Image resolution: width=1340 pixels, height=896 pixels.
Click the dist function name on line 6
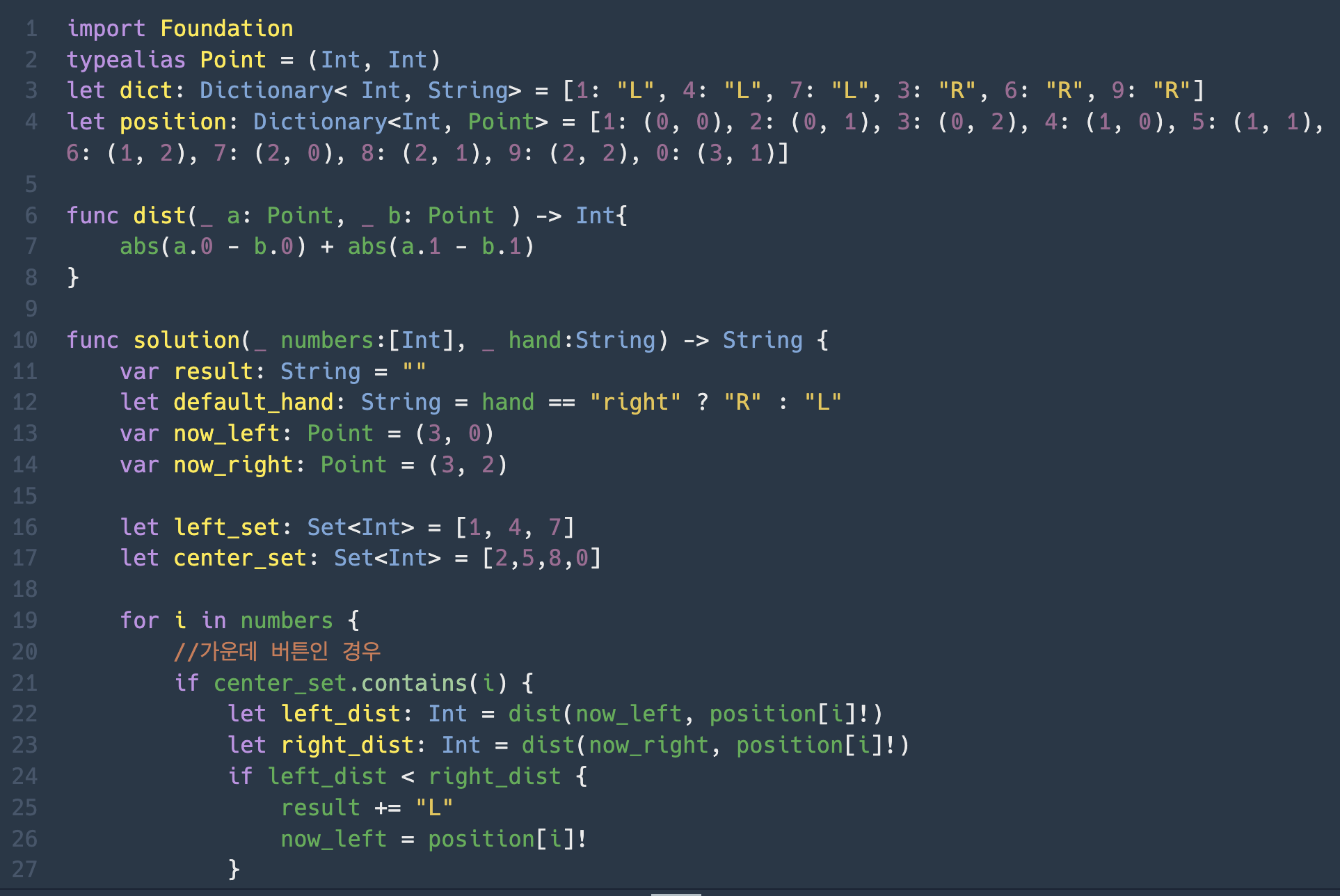click(x=159, y=216)
